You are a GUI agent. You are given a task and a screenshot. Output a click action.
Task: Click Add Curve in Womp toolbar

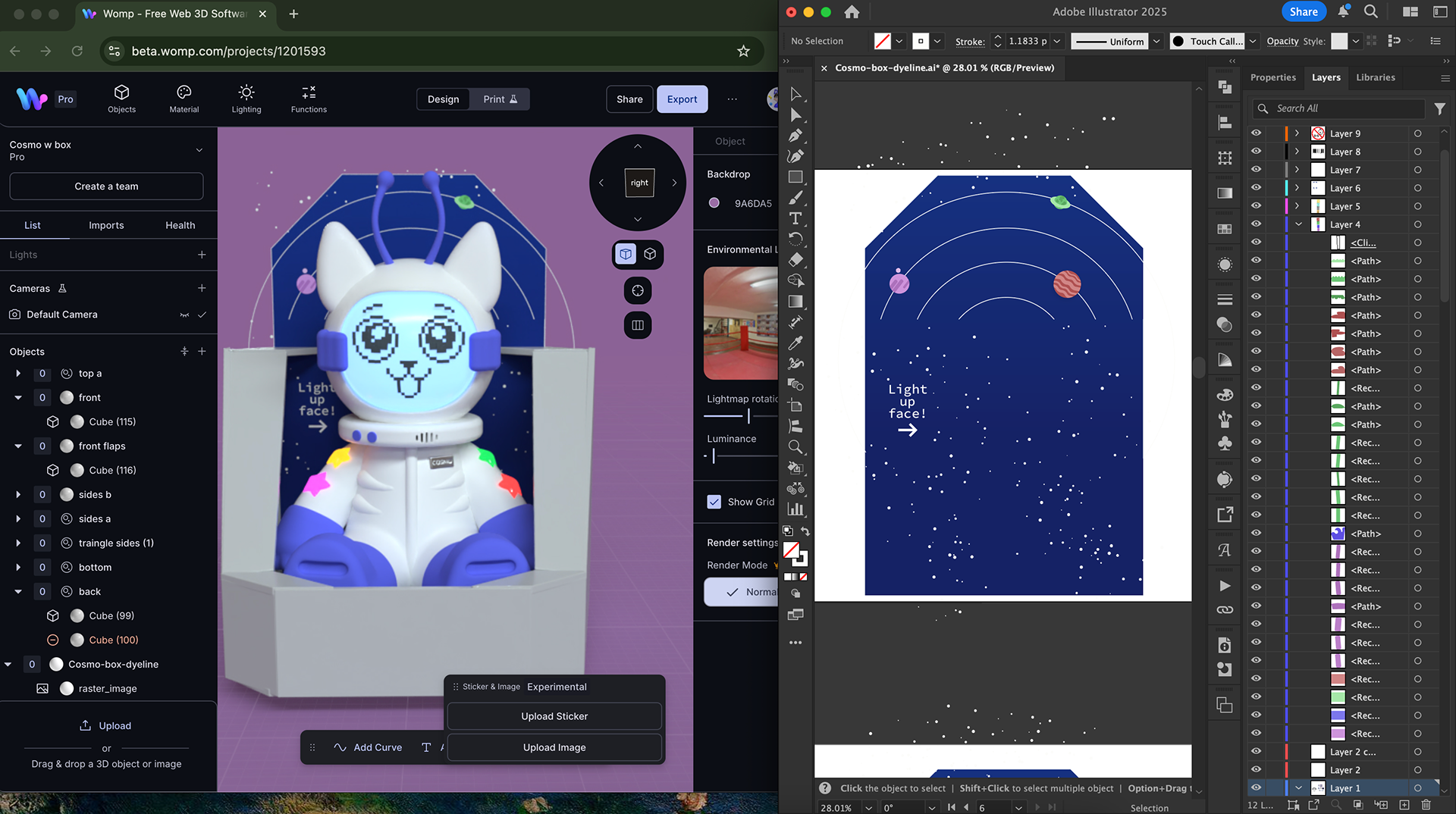coord(368,747)
